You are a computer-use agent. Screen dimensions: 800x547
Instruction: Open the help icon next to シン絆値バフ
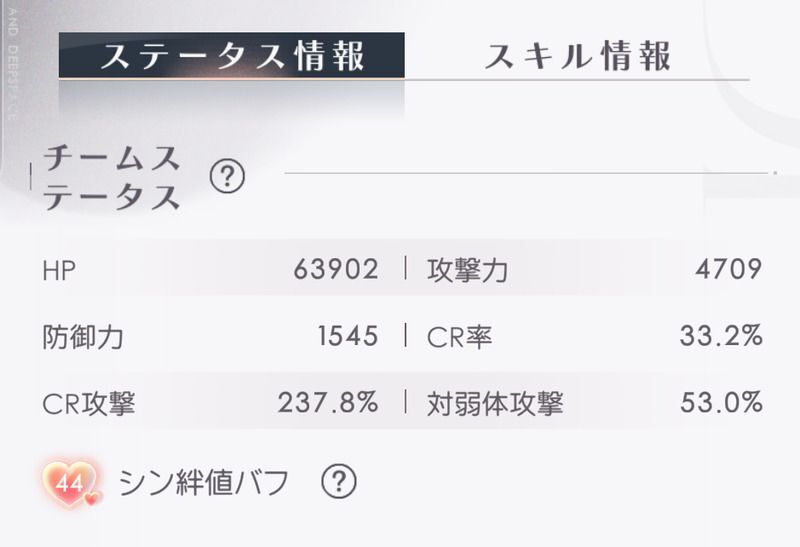[339, 482]
